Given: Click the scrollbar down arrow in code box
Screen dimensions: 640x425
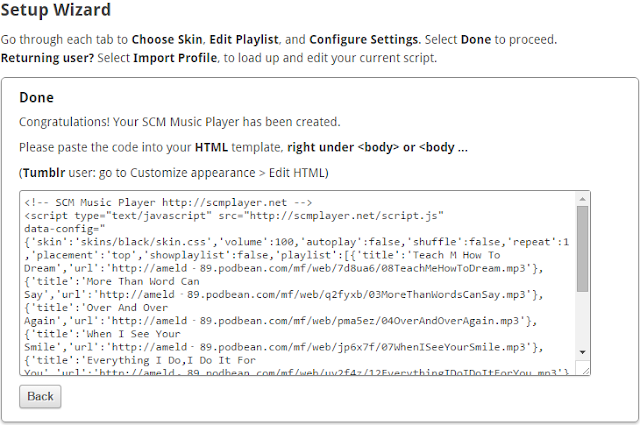Looking at the screenshot, I should pos(582,368).
